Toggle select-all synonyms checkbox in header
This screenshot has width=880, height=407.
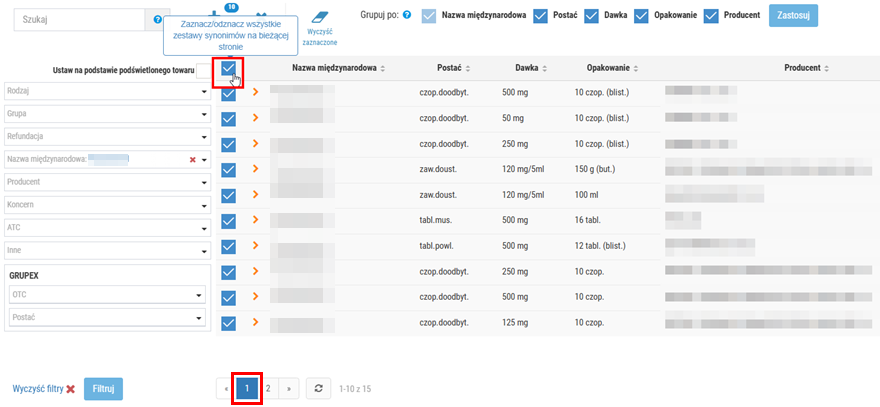click(228, 69)
